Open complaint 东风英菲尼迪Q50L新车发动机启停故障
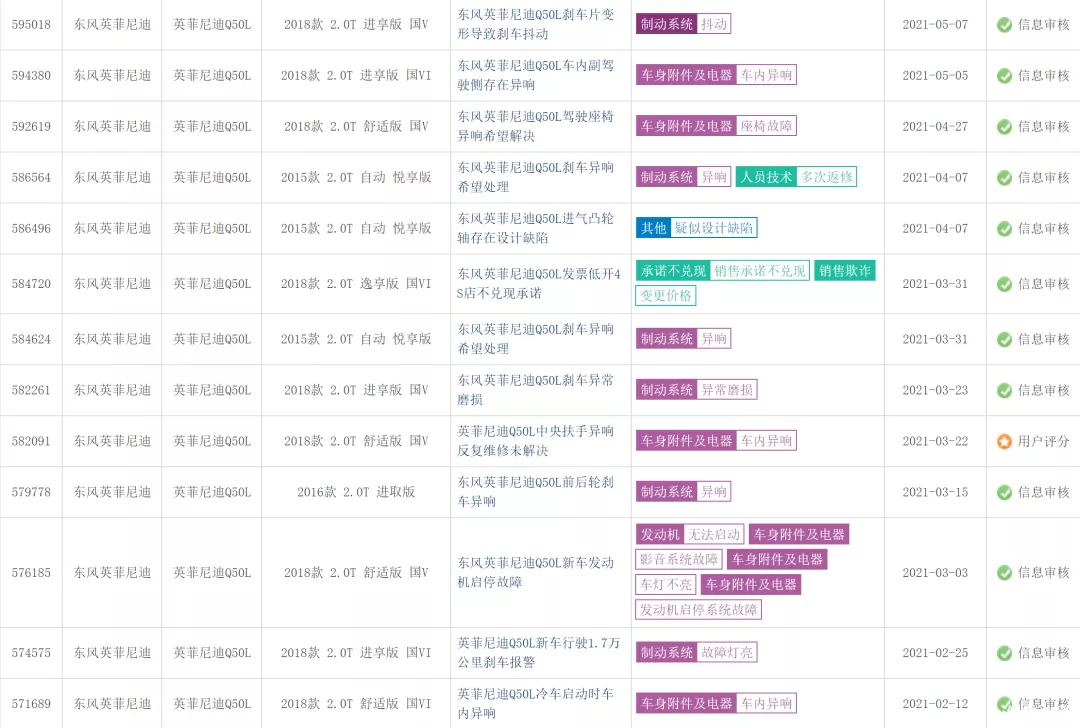 tap(536, 572)
